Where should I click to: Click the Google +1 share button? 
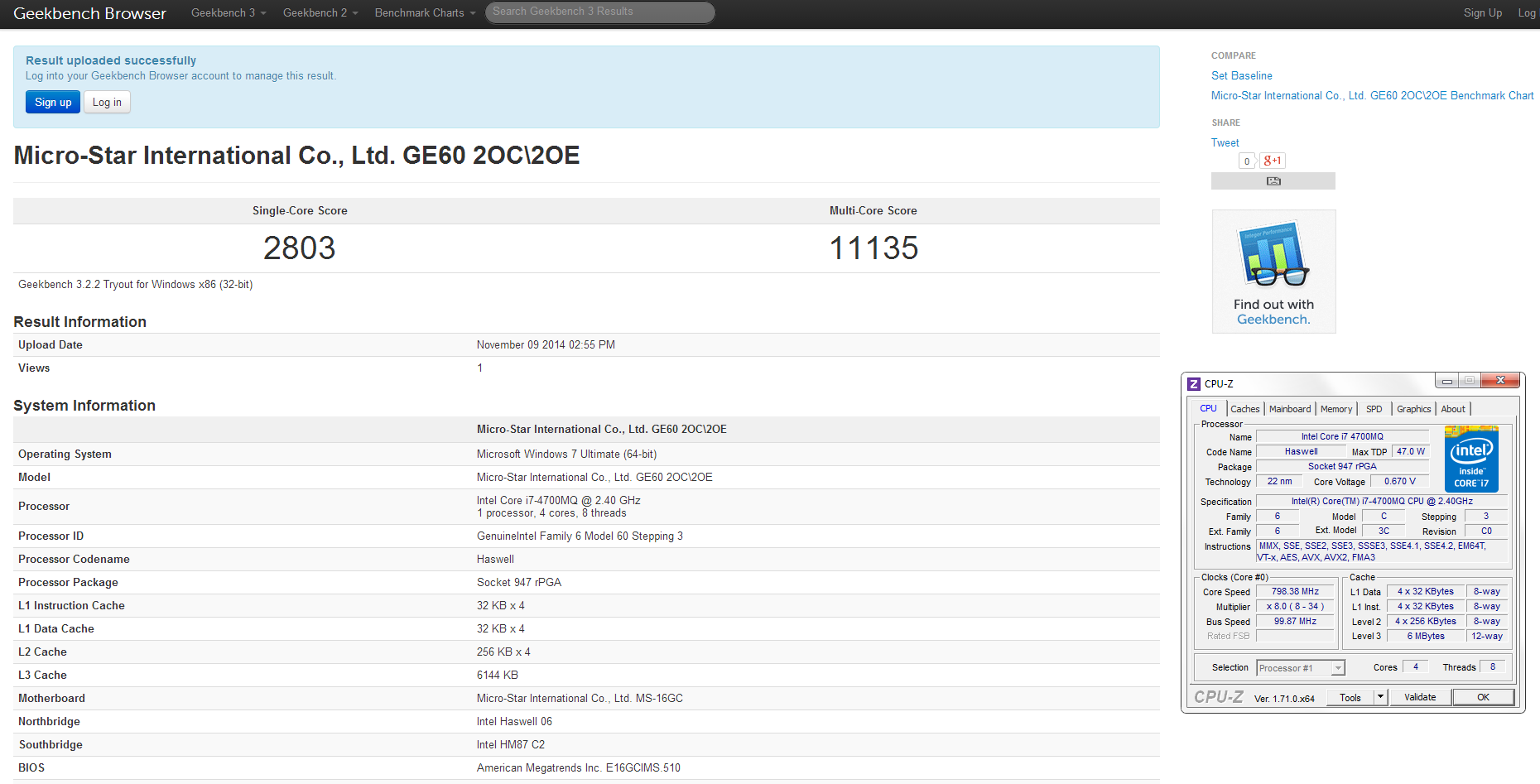(1273, 161)
